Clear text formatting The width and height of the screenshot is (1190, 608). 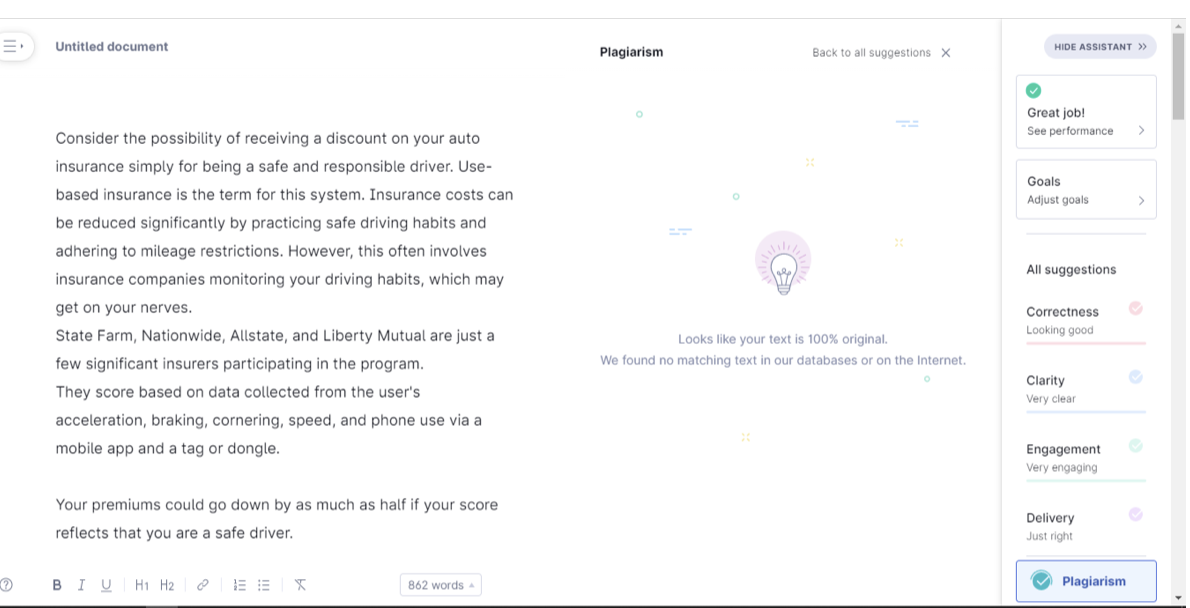coord(300,585)
